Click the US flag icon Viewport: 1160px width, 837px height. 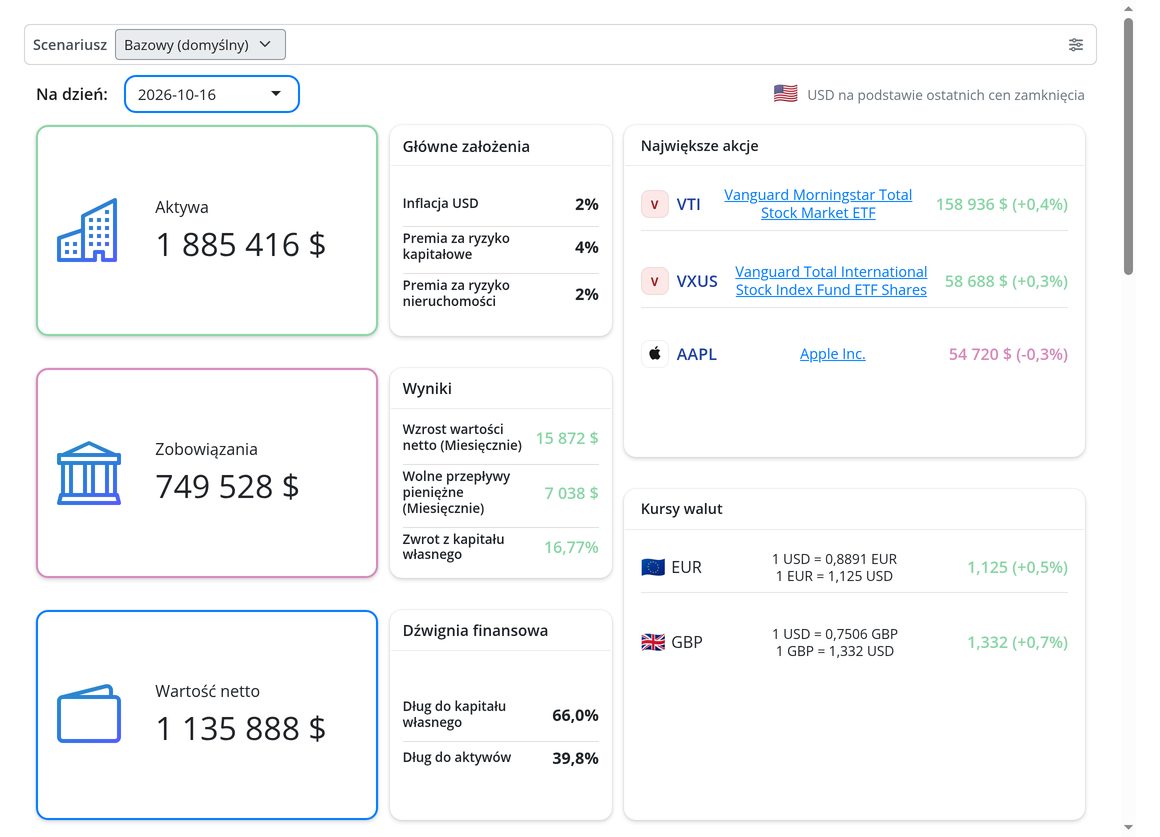(x=786, y=94)
